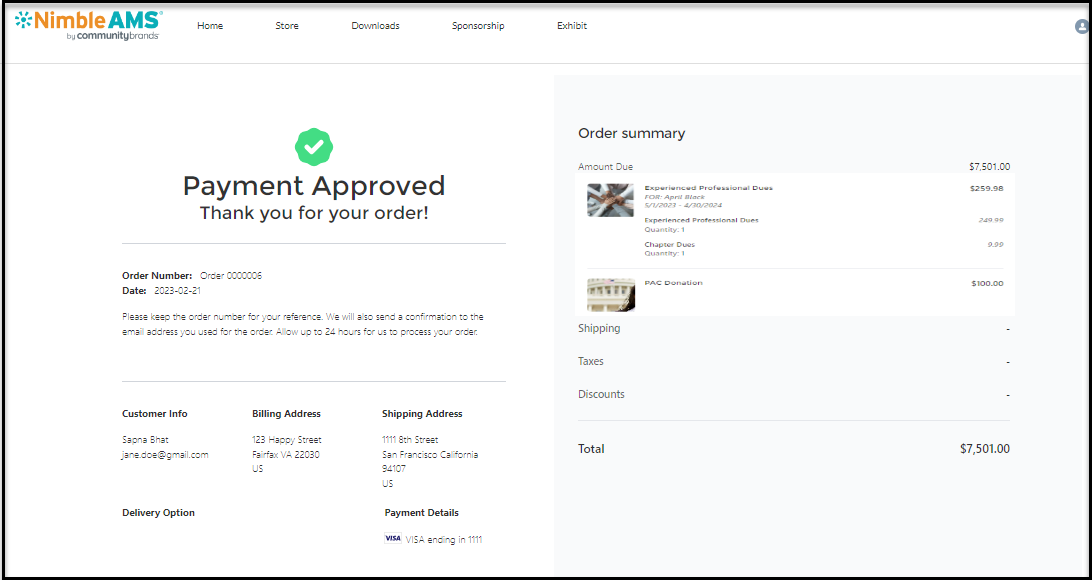1092x580 pixels.
Task: Click the PAC Donation thumbnail image
Action: click(610, 294)
